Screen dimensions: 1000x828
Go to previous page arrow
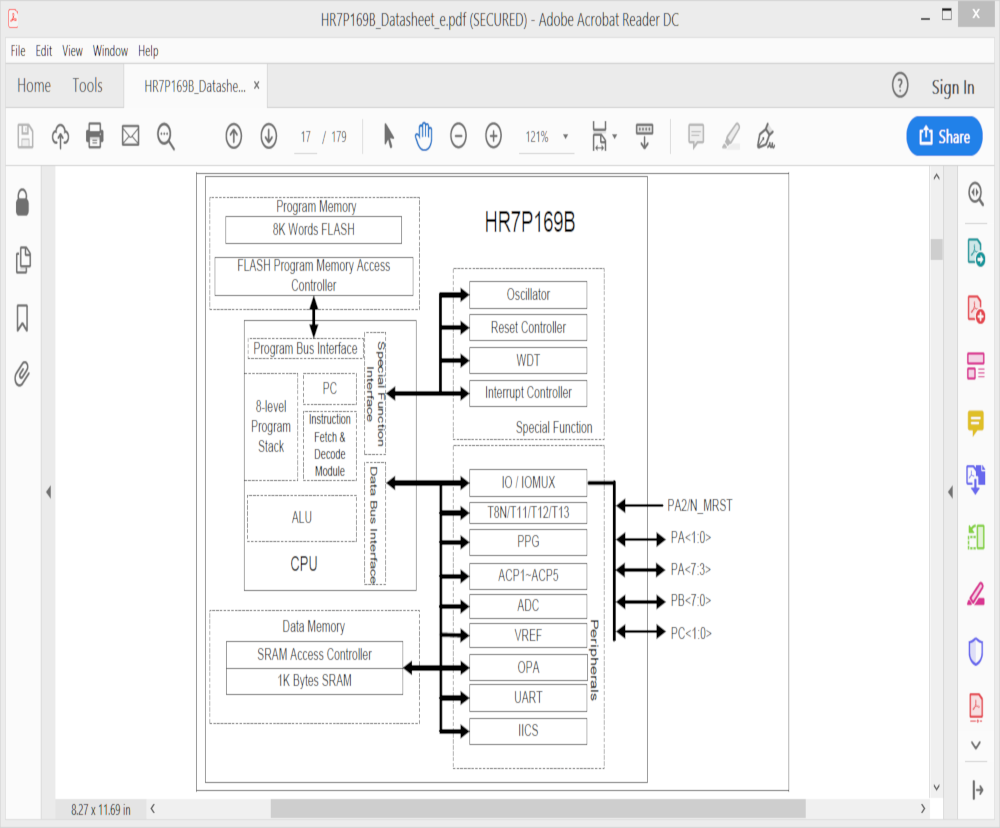coord(233,137)
